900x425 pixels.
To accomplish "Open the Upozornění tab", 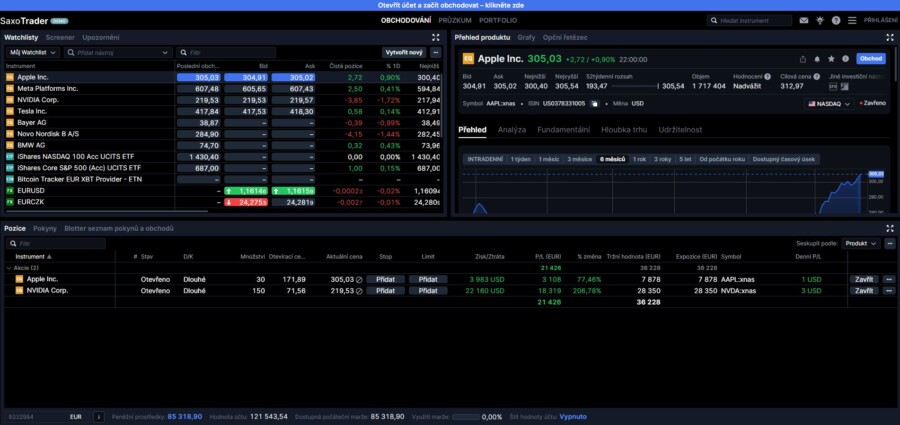I will (100, 37).
